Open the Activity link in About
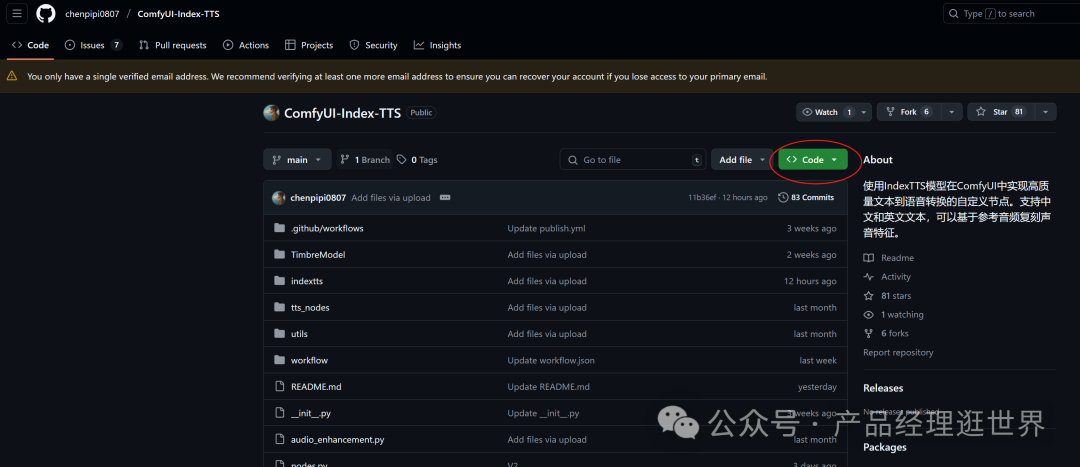The width and height of the screenshot is (1080, 467). (887, 276)
